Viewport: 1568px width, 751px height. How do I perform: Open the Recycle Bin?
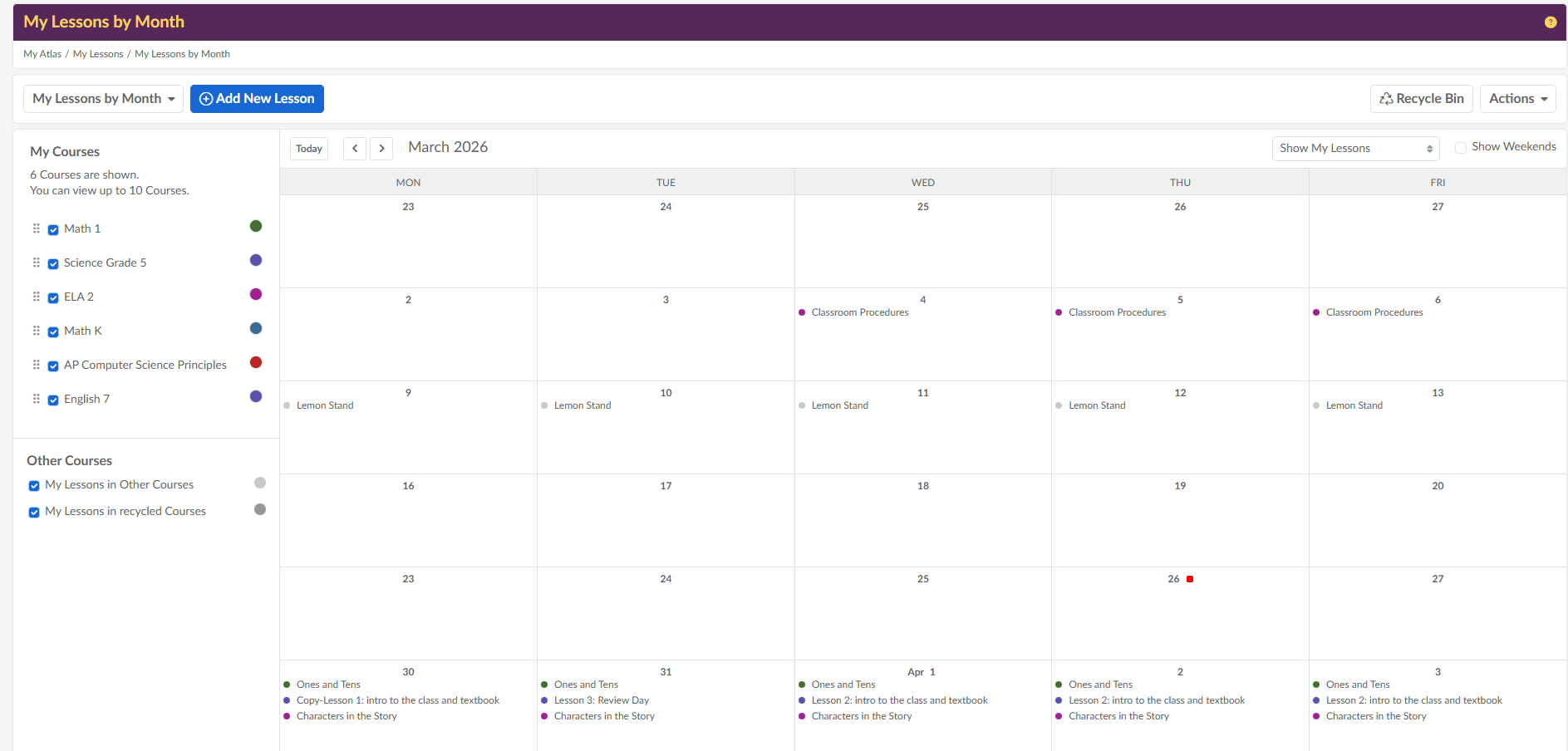pyautogui.click(x=1421, y=99)
